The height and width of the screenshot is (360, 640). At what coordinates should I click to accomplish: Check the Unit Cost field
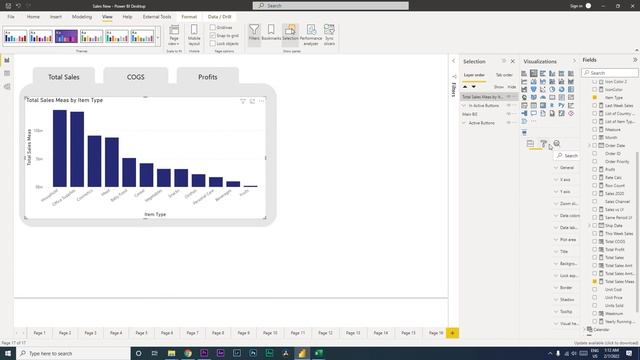click(595, 289)
